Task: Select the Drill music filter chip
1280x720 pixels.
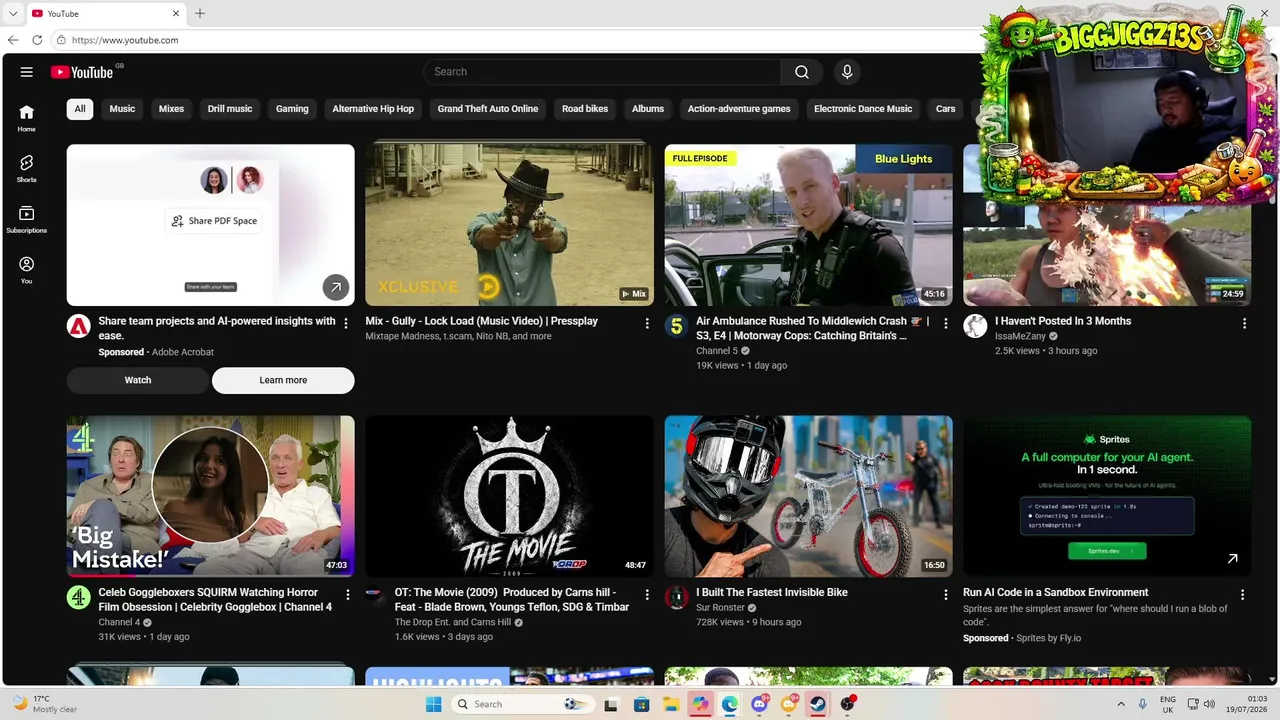Action: [230, 109]
